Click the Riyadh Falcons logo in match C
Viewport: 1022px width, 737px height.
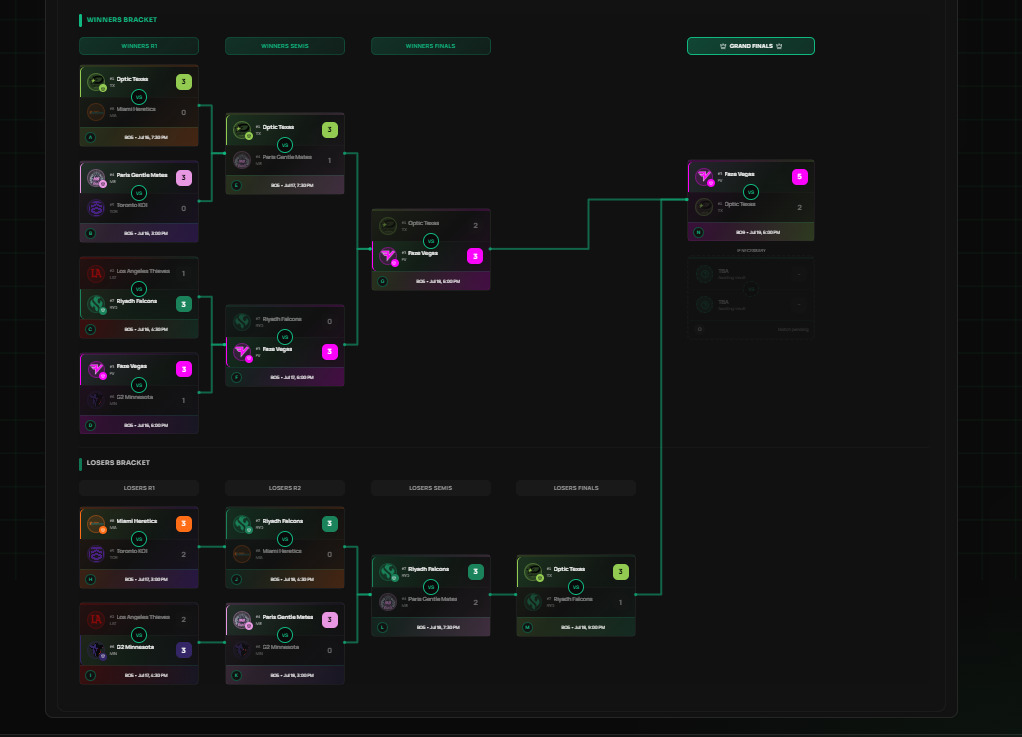[x=96, y=304]
